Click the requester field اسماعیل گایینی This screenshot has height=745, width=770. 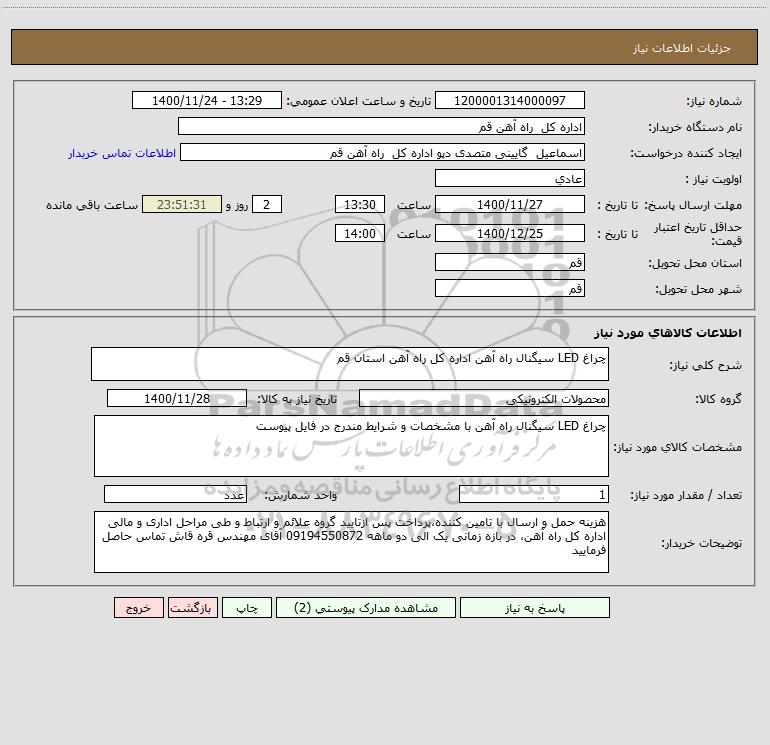click(x=383, y=153)
